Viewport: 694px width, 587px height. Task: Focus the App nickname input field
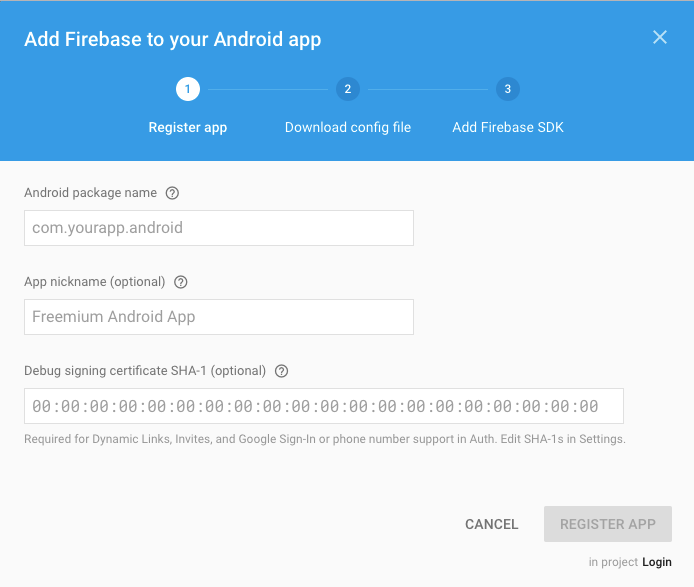(219, 317)
